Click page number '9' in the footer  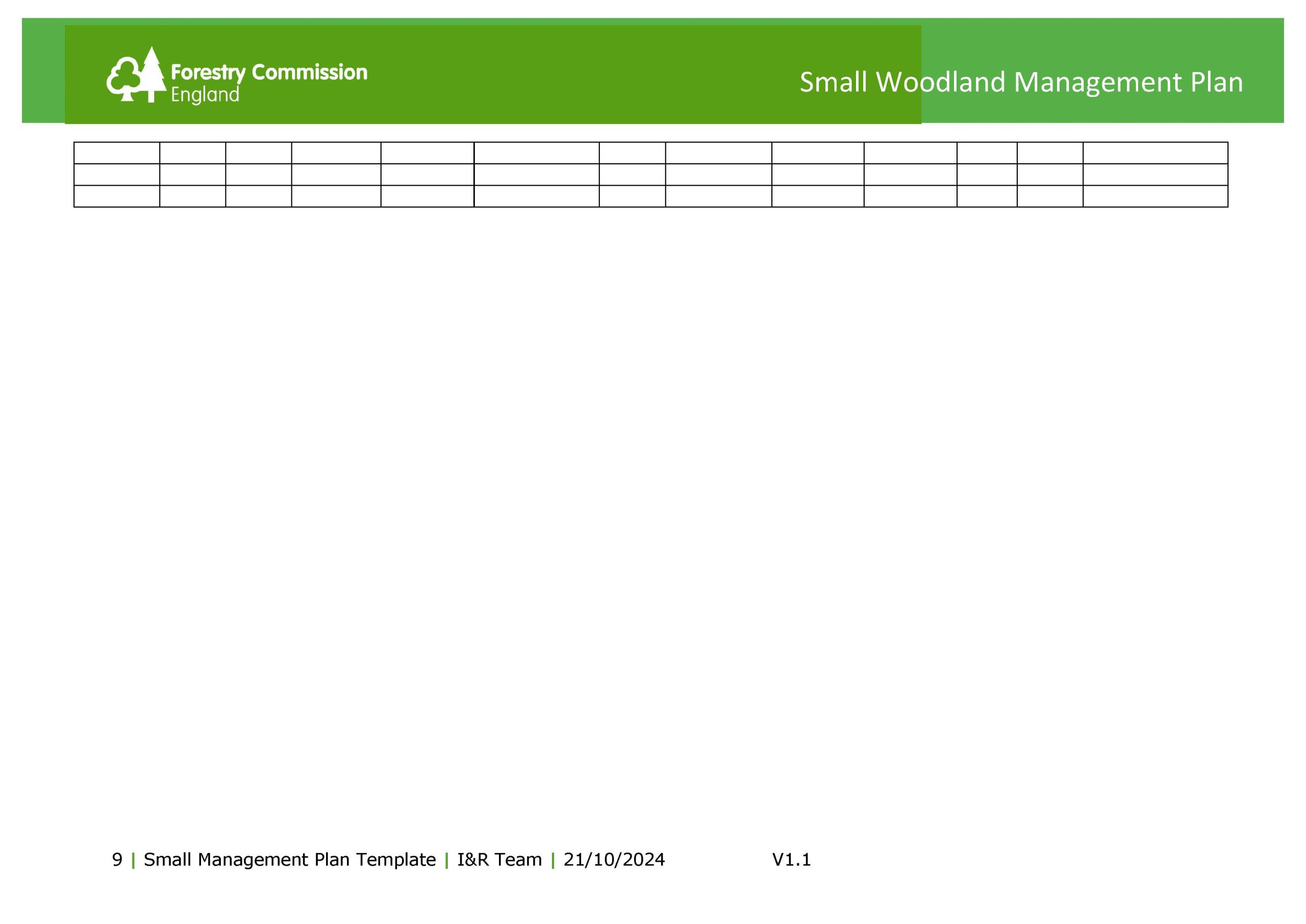click(x=117, y=860)
